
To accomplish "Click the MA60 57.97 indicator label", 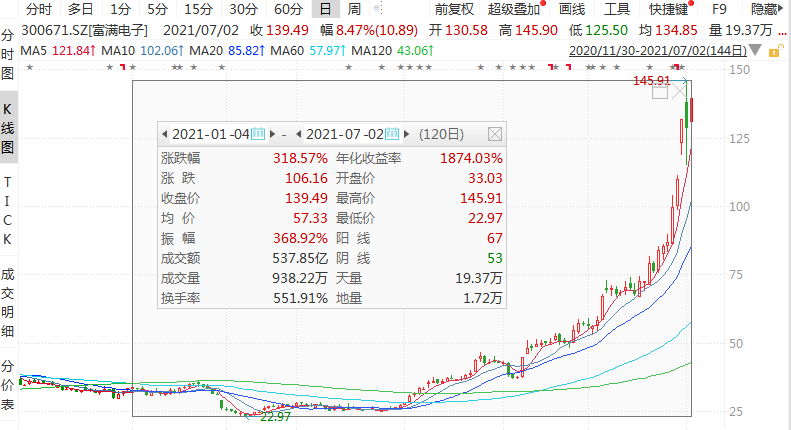I will pos(308,51).
